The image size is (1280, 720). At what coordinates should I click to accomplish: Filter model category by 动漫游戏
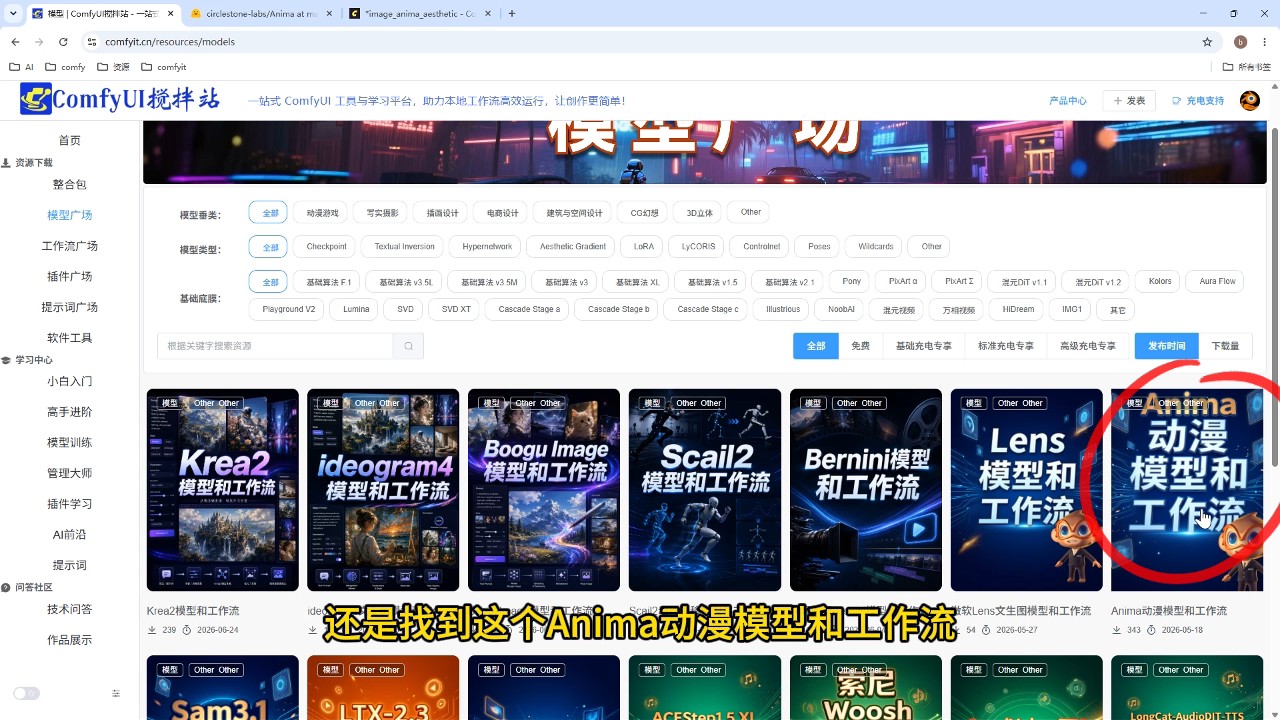pos(322,213)
